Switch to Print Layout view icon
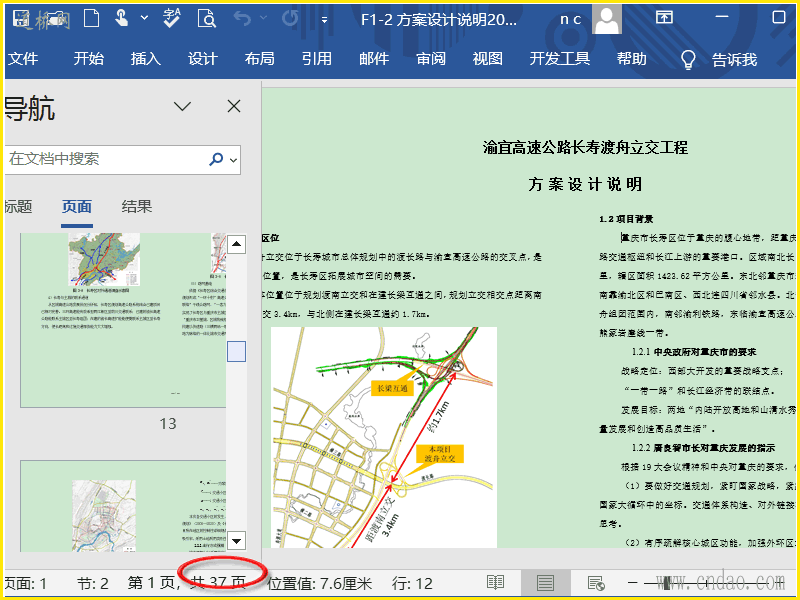Viewport: 800px width, 600px height. [x=545, y=583]
